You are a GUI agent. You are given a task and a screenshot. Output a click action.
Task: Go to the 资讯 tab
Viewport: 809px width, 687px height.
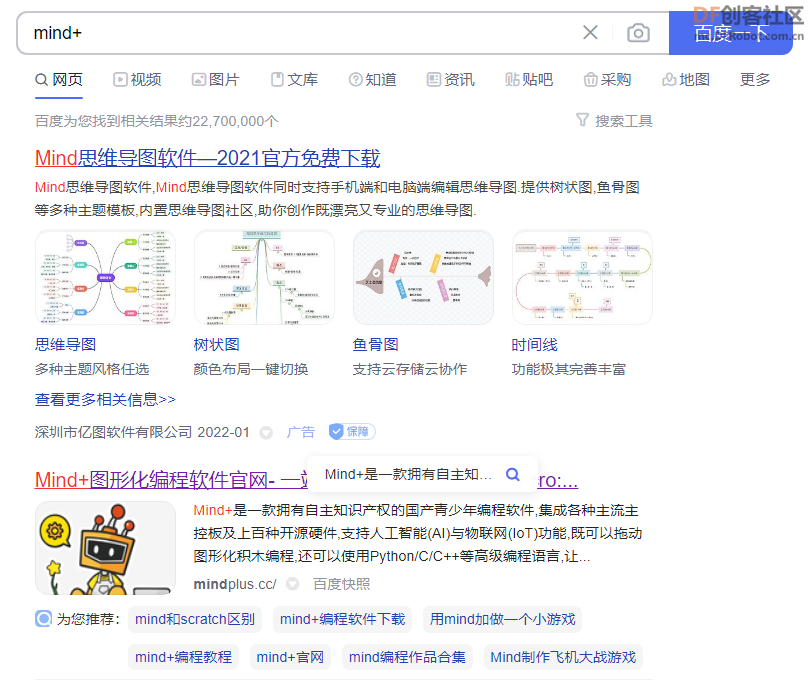point(451,79)
